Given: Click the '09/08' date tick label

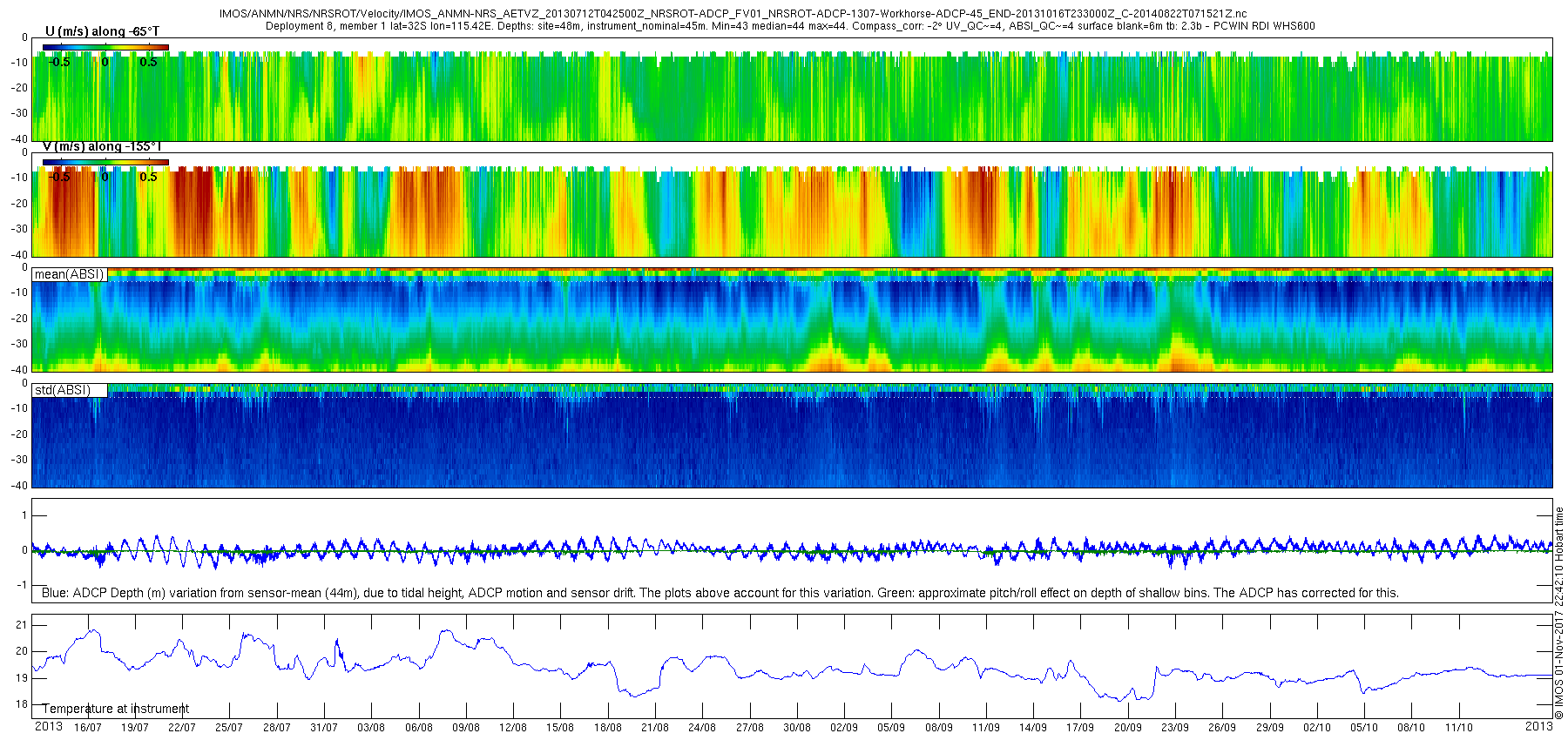Looking at the screenshot, I should point(465,728).
